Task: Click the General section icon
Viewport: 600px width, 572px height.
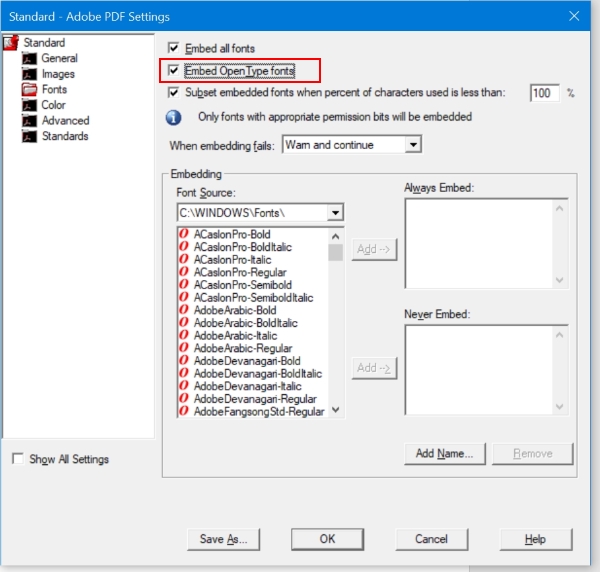Action: [x=29, y=59]
